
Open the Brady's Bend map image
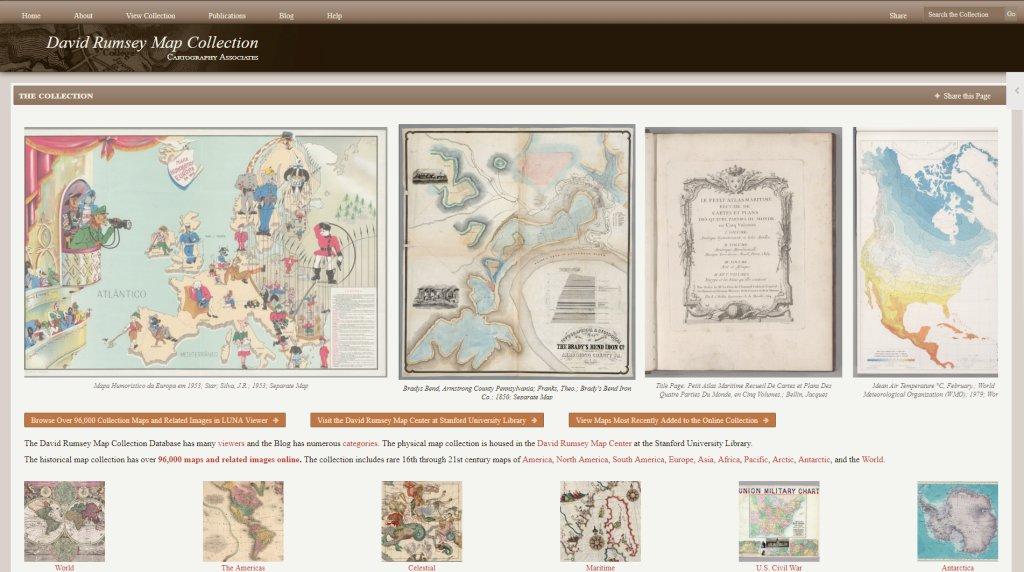517,252
